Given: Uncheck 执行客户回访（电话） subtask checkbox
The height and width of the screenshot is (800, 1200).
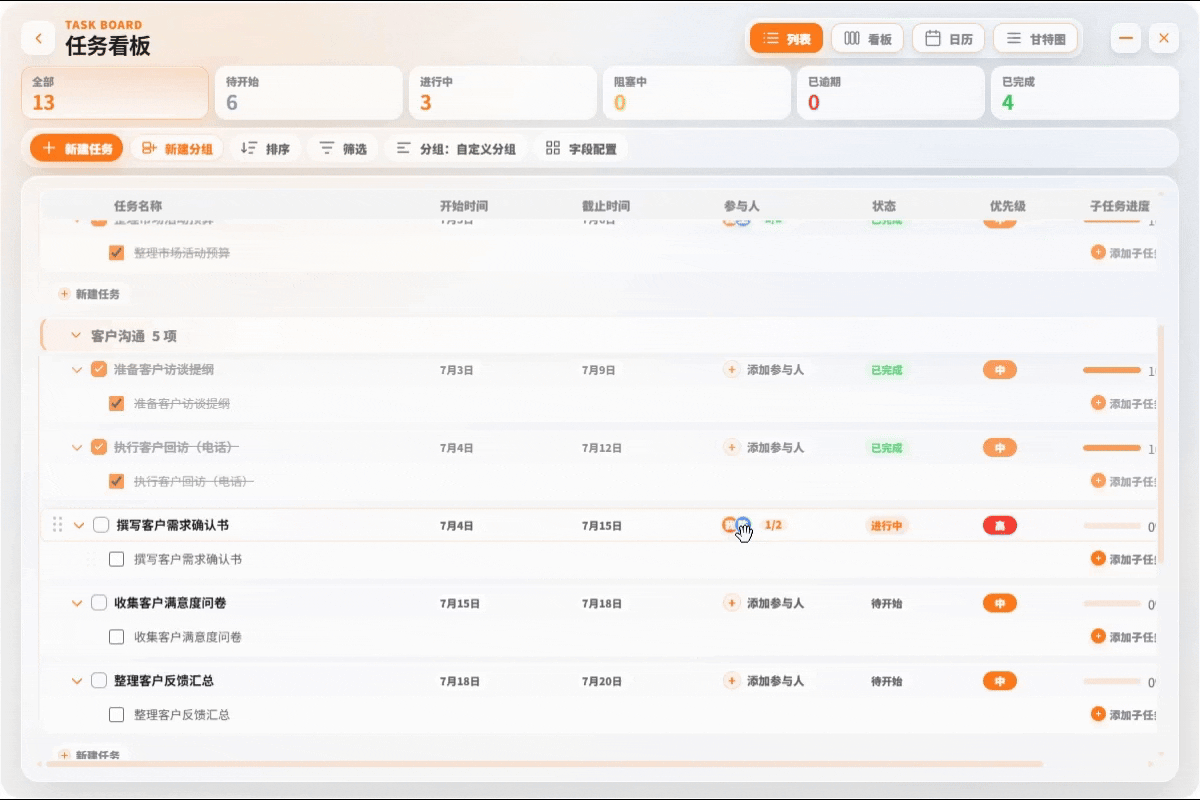Looking at the screenshot, I should tap(116, 481).
